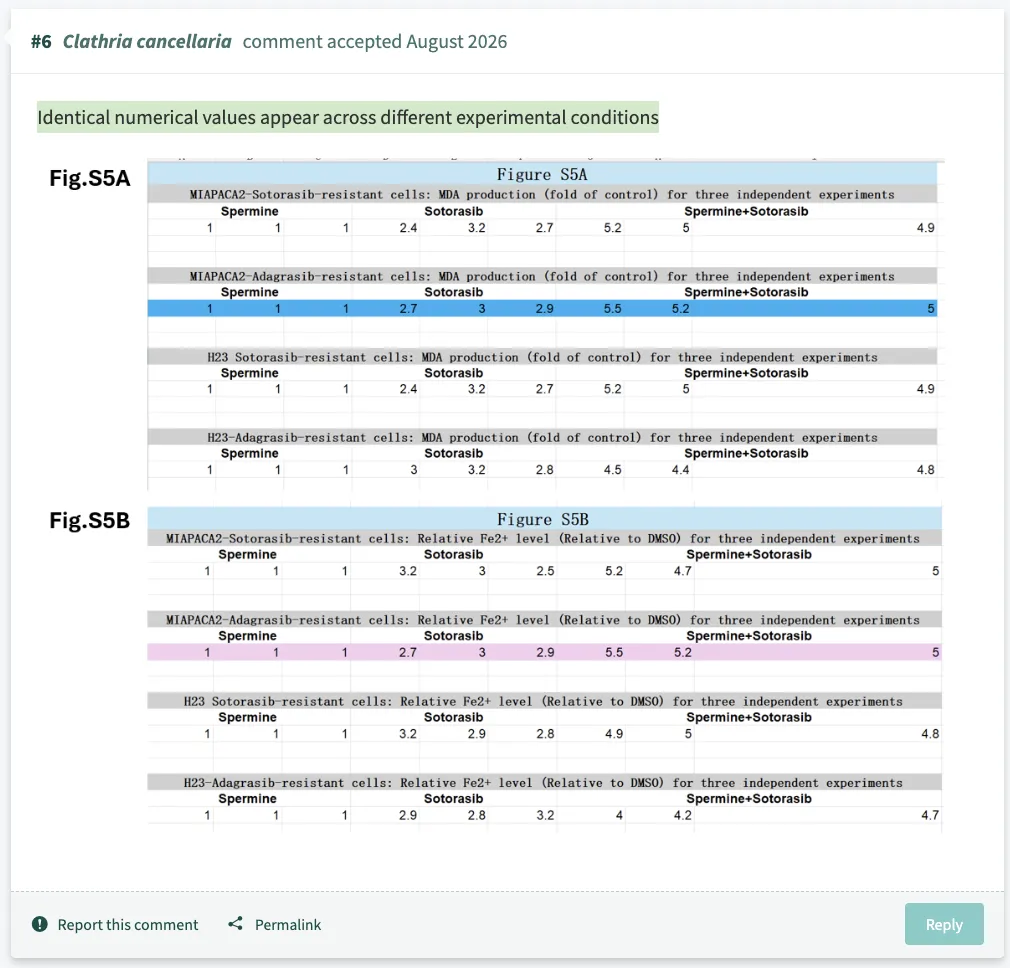Click value 4.9 in S5A MIAPACA2-Sotorasib row
Viewport: 1010px width, 968px height.
pos(926,228)
